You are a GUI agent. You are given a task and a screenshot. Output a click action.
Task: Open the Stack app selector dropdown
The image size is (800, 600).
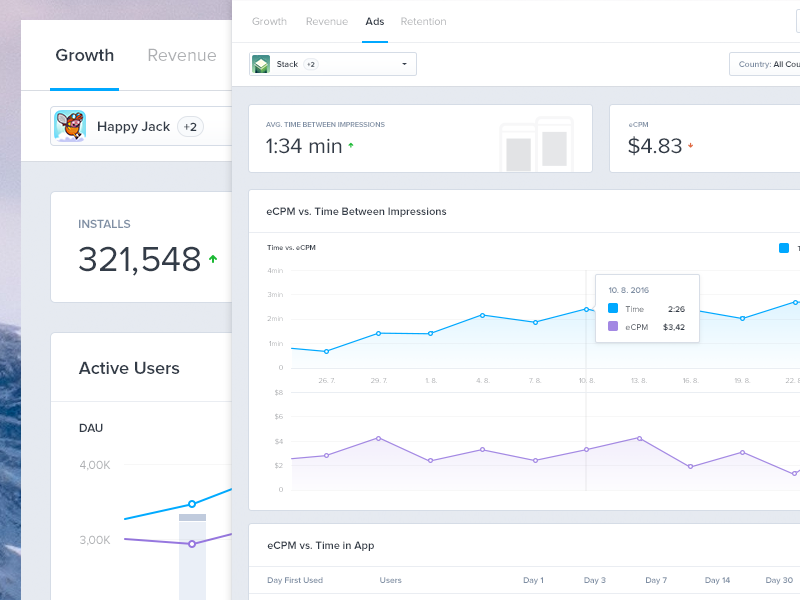pyautogui.click(x=404, y=64)
